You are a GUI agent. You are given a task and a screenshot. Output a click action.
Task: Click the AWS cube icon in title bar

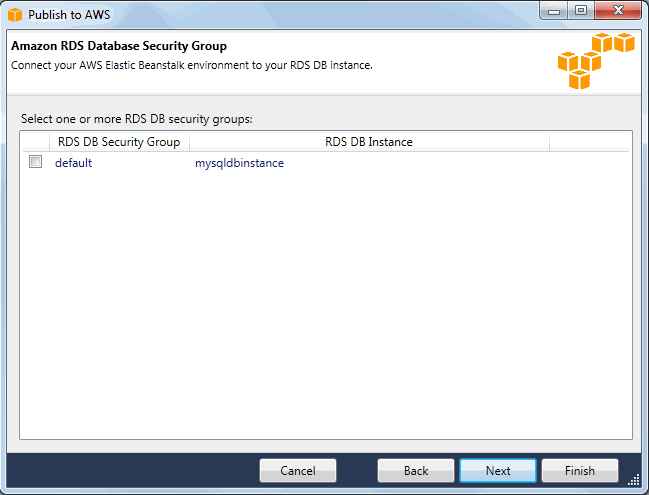[14, 15]
